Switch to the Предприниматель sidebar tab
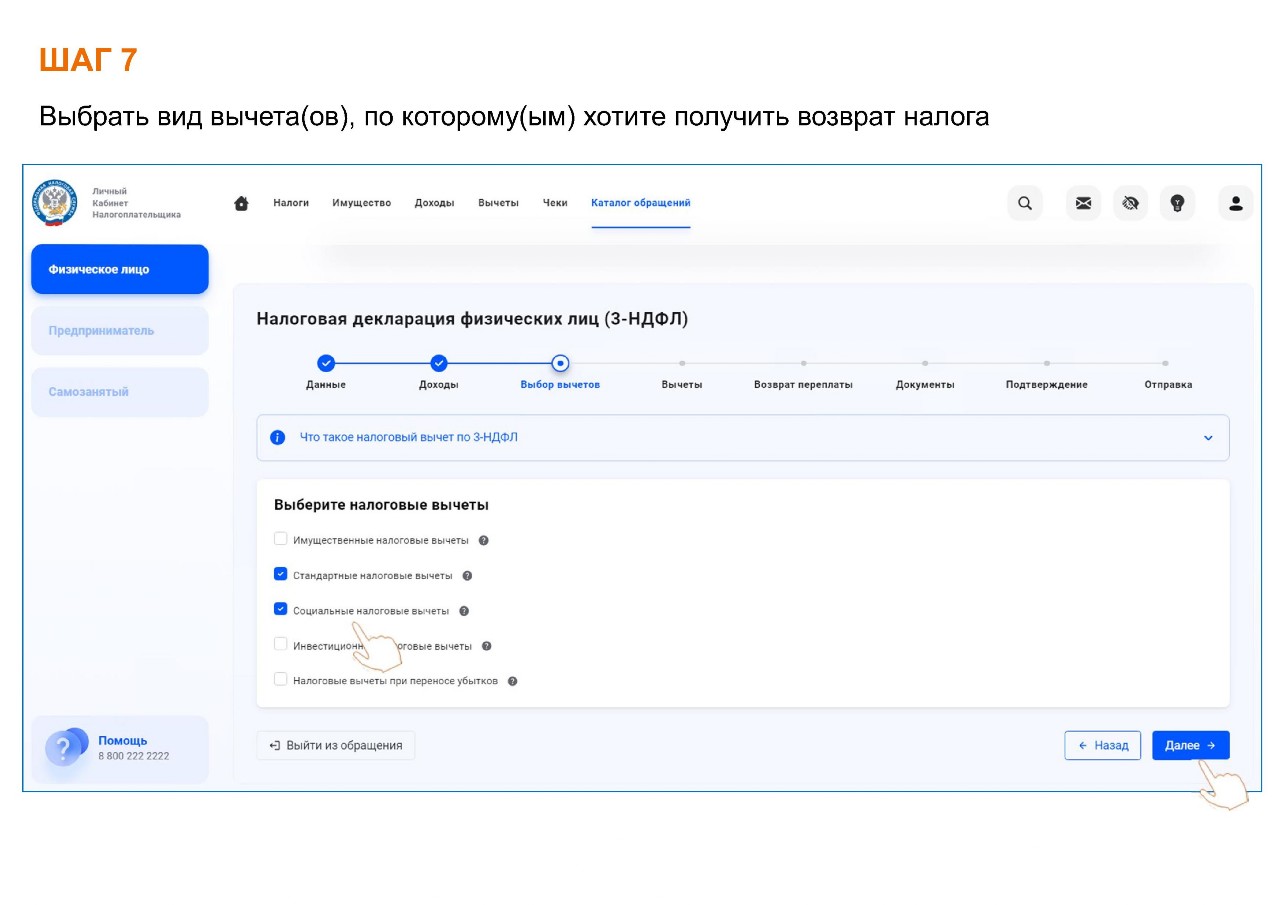 point(120,331)
